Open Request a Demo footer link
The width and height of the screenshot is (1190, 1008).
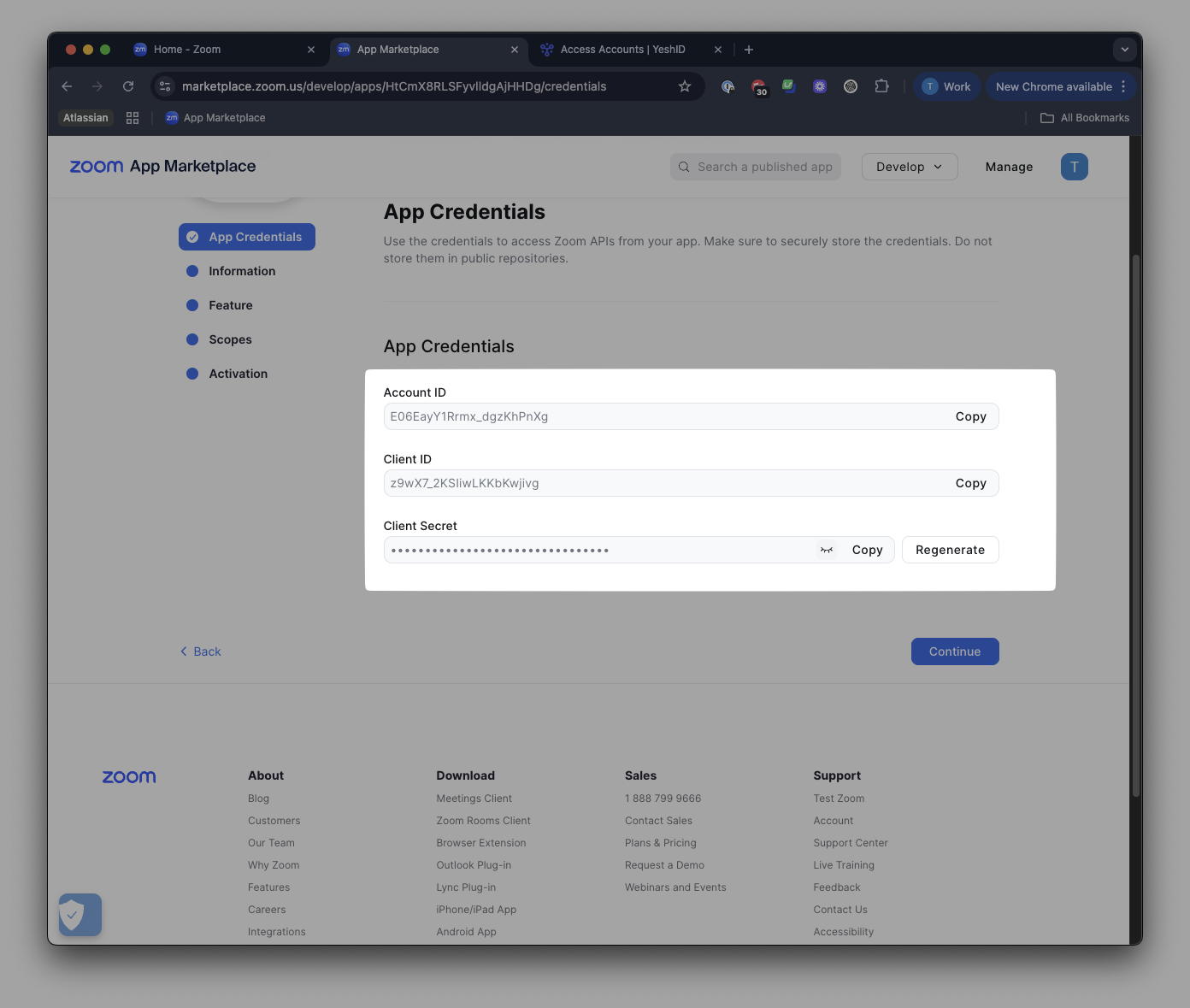click(x=664, y=865)
